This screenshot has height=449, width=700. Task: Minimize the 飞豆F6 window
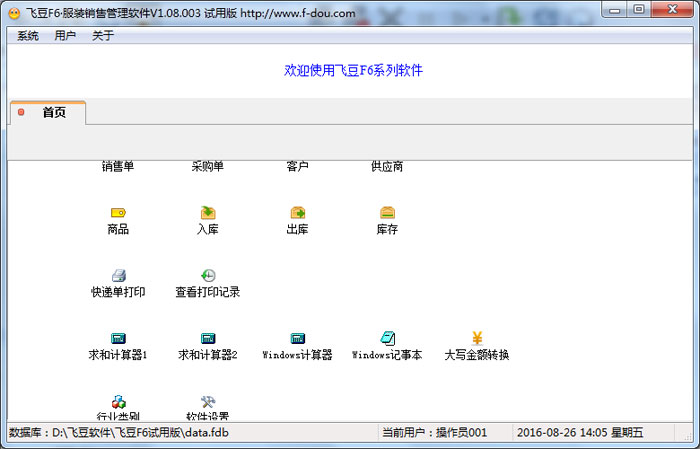[615, 9]
